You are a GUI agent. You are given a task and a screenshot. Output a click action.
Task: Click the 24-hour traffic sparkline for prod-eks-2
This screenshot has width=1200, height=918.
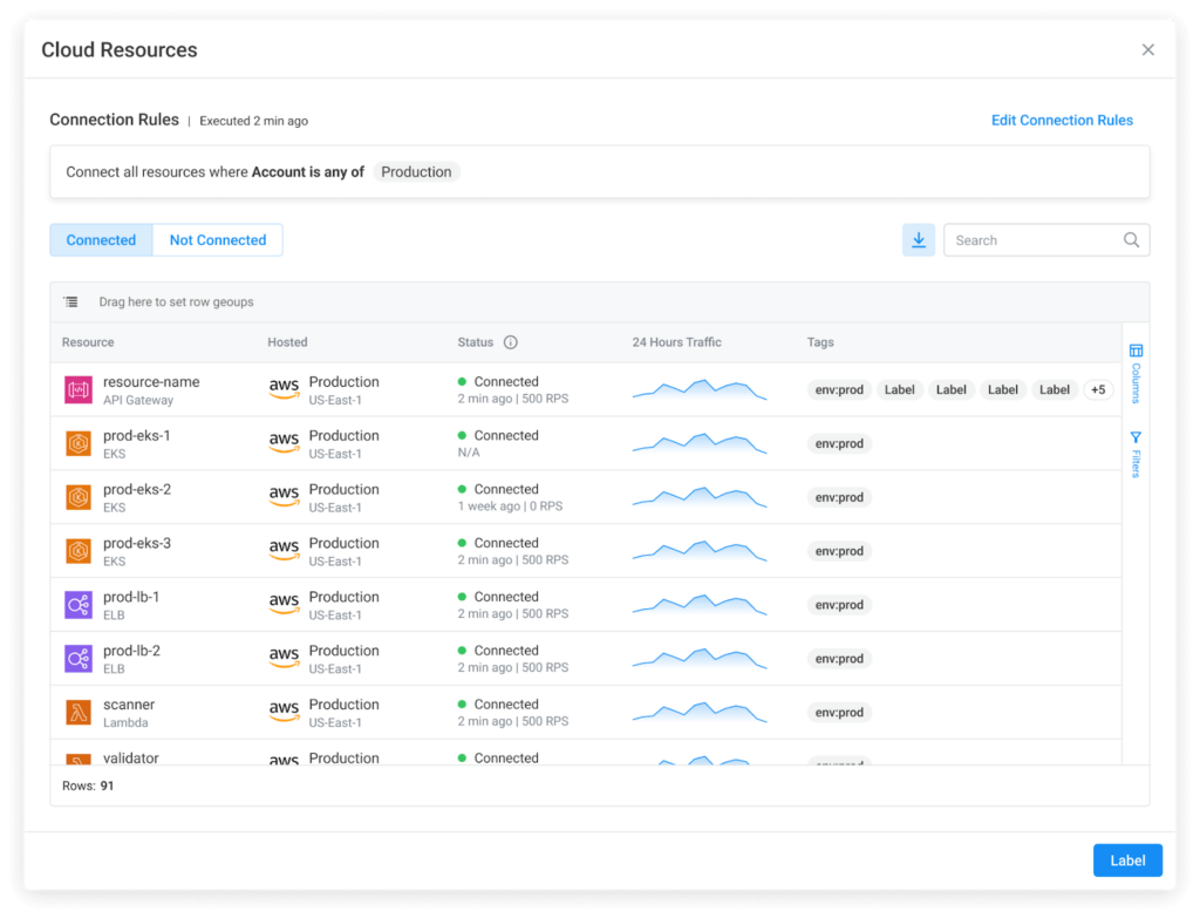click(699, 497)
